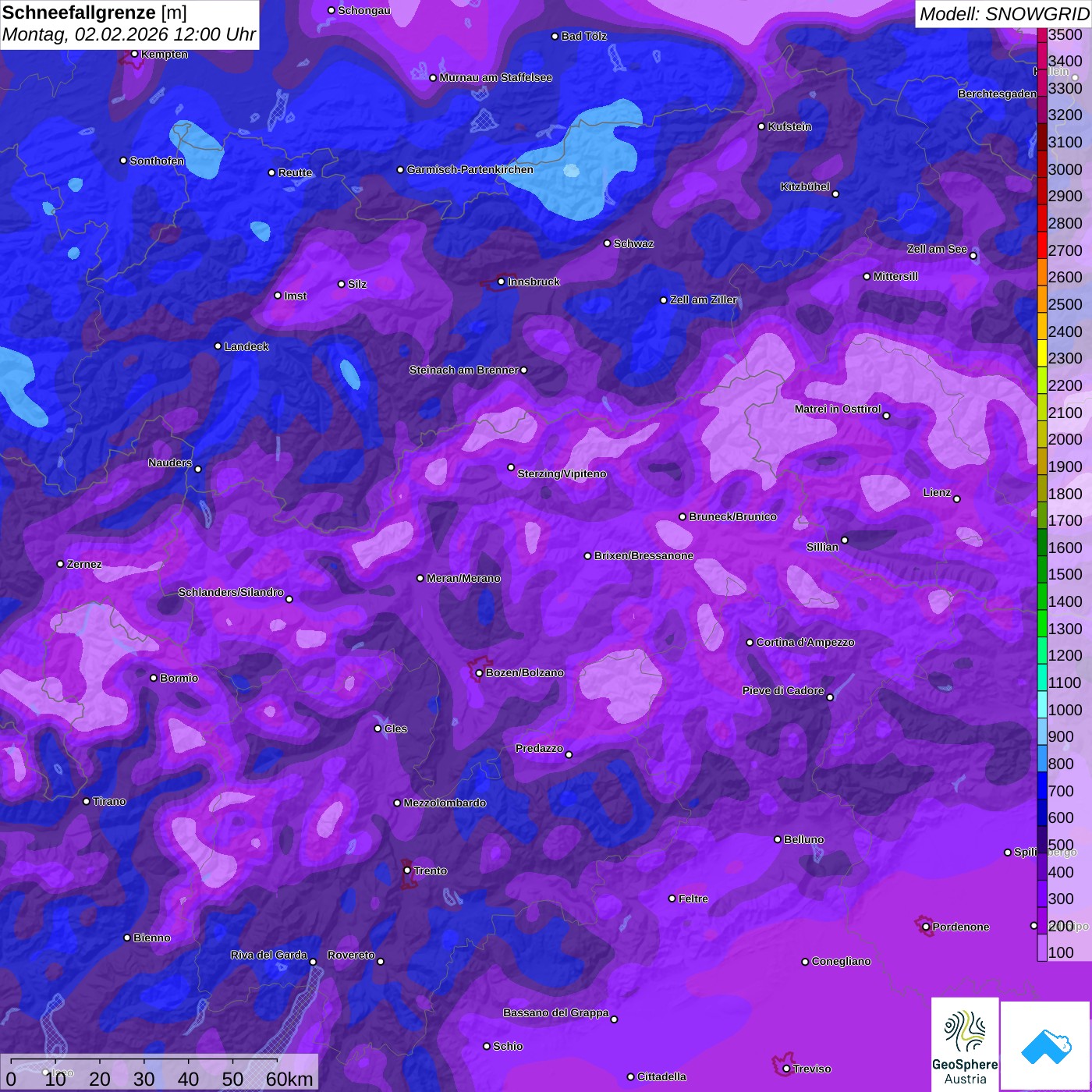Click the Schlanders/Silandro label

tap(231, 592)
